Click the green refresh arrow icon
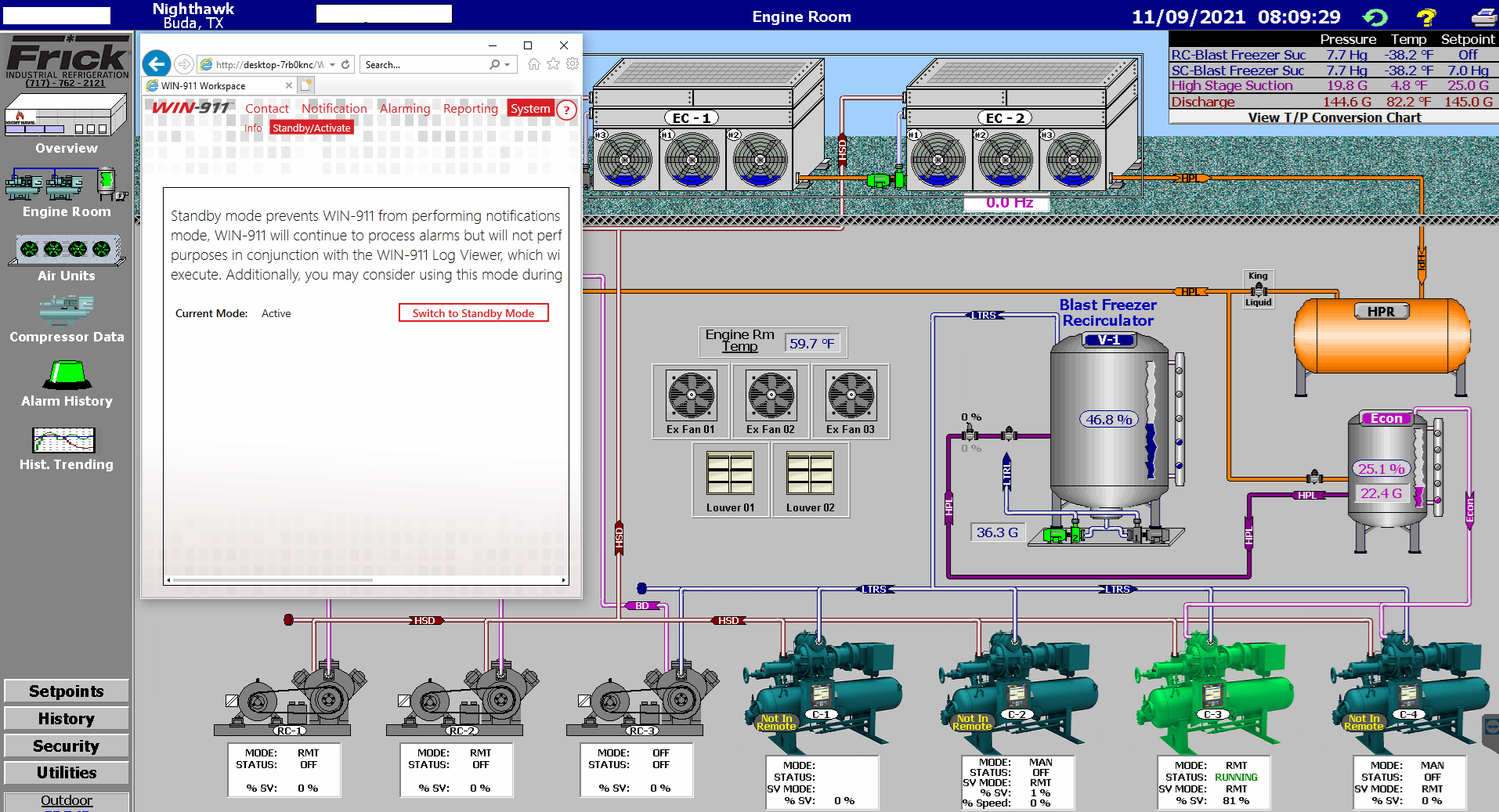The image size is (1499, 812). tap(1375, 16)
